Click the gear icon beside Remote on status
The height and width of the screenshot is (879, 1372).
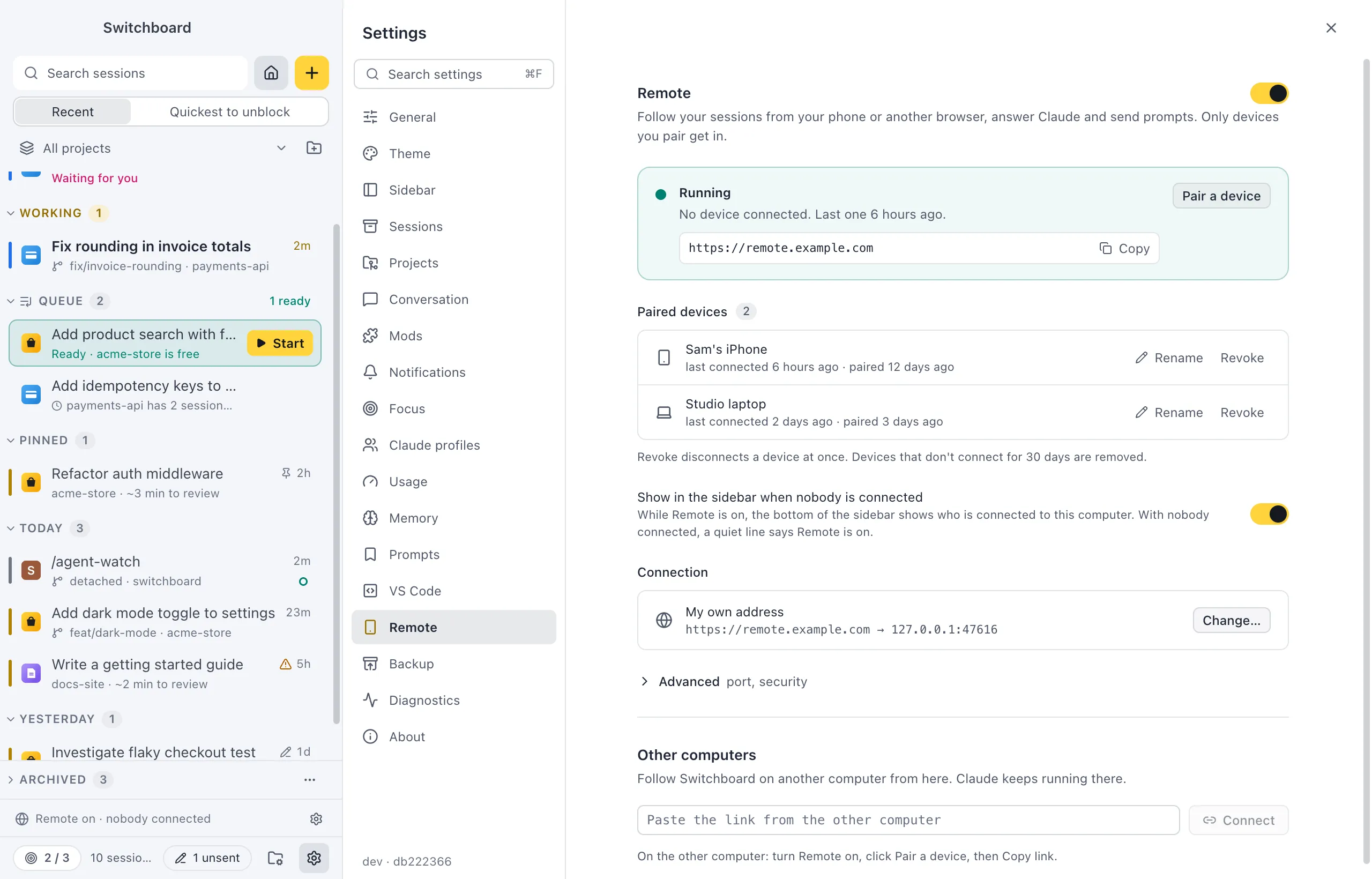[x=316, y=818]
